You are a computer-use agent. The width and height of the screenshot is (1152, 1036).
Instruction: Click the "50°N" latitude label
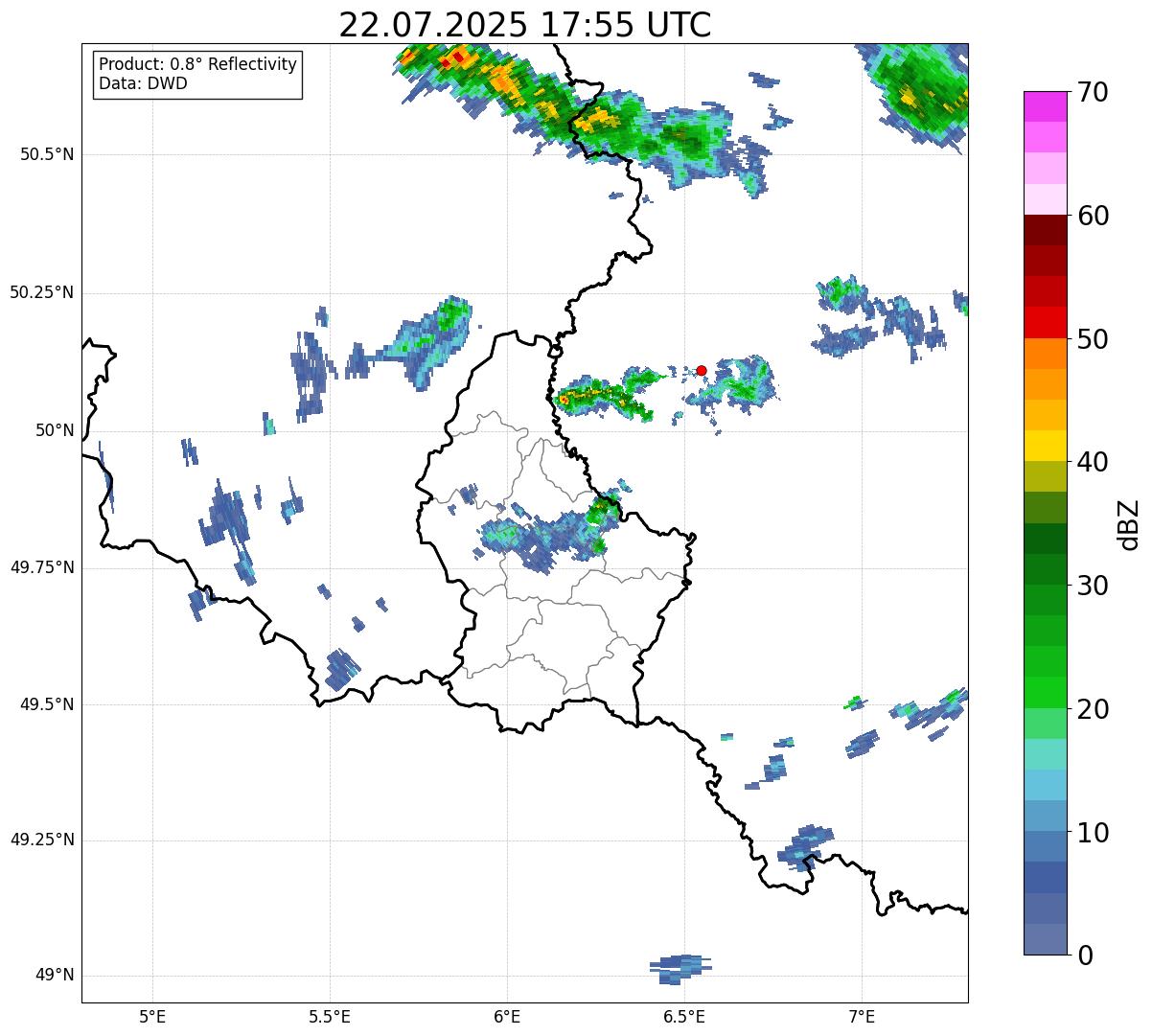[55, 430]
